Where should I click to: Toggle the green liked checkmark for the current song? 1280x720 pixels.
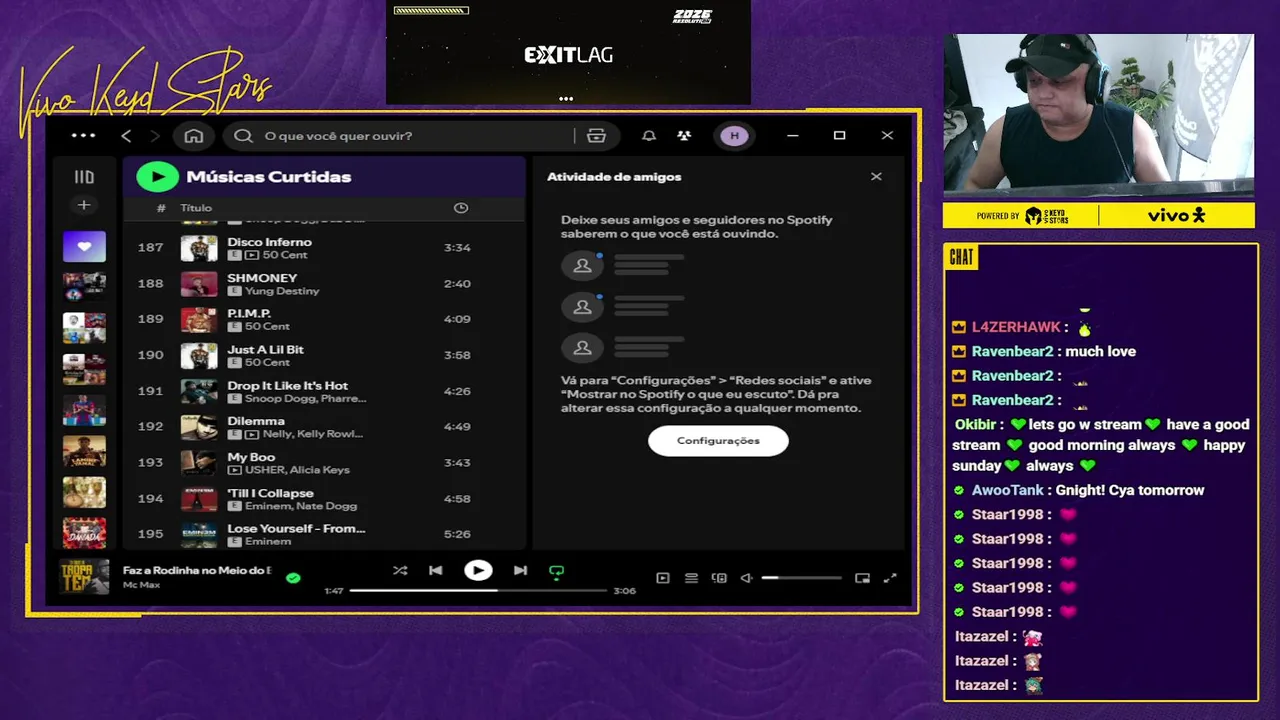click(x=293, y=578)
